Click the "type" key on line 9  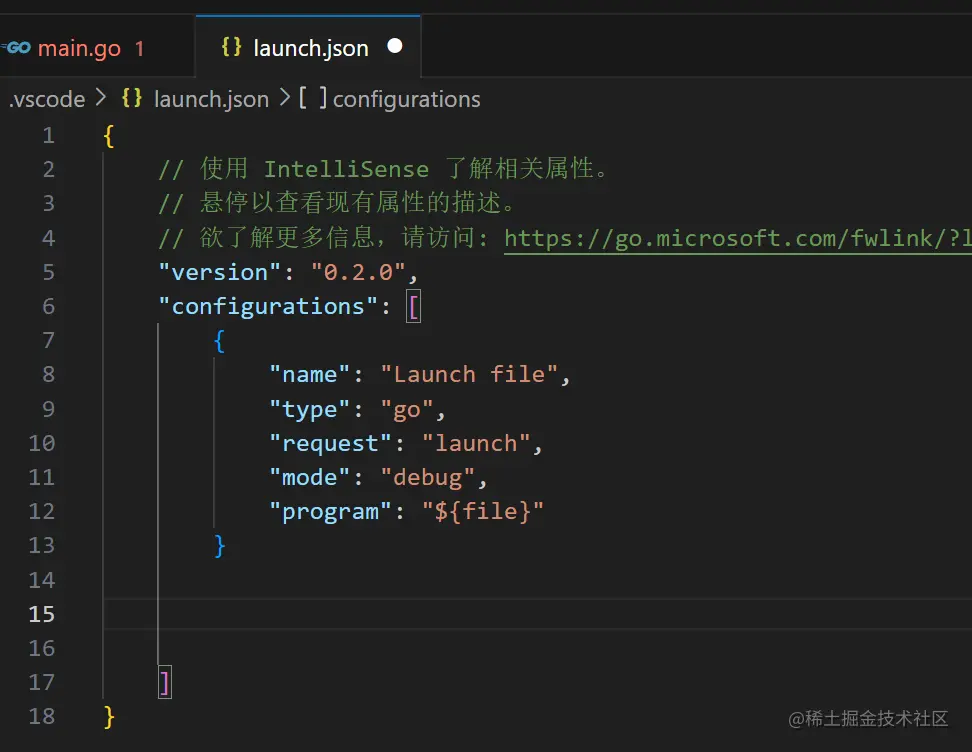[x=309, y=409]
